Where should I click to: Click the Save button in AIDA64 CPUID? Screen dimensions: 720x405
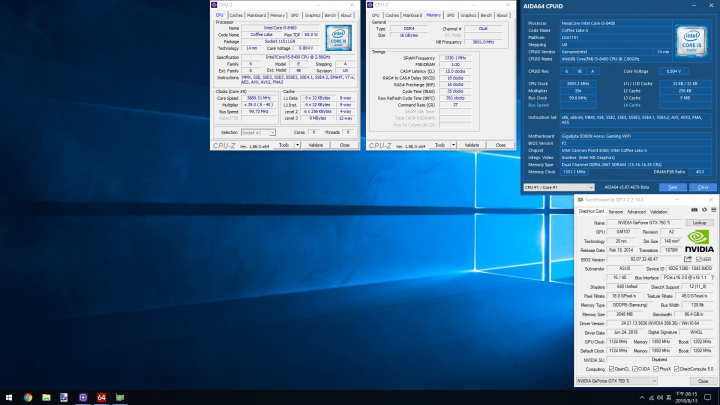point(673,186)
